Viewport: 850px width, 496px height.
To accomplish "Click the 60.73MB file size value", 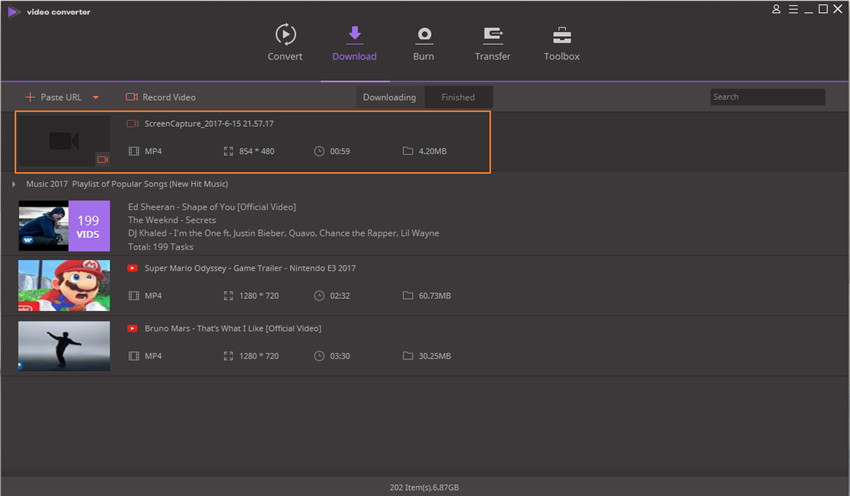I will pos(435,295).
